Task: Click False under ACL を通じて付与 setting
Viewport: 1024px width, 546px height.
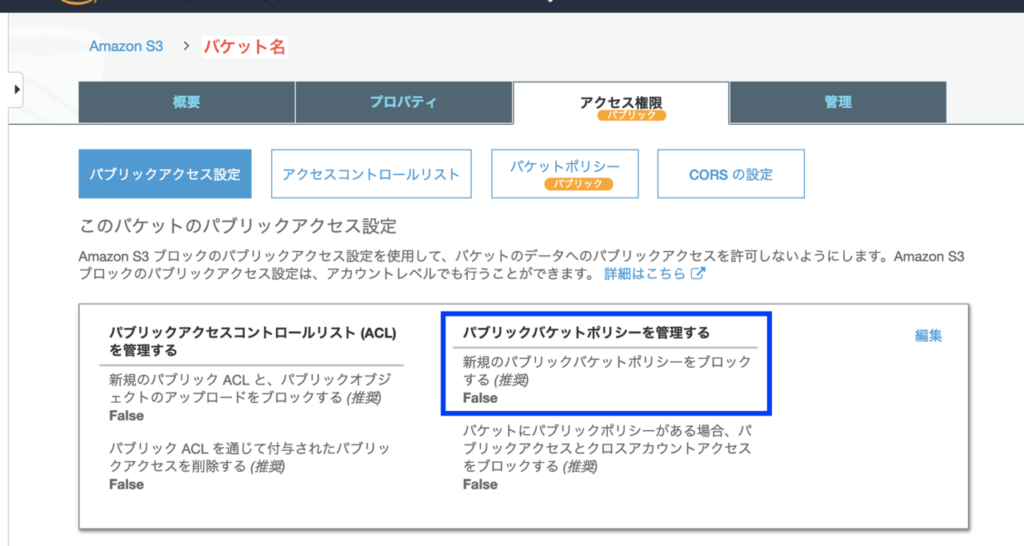Action: click(126, 484)
